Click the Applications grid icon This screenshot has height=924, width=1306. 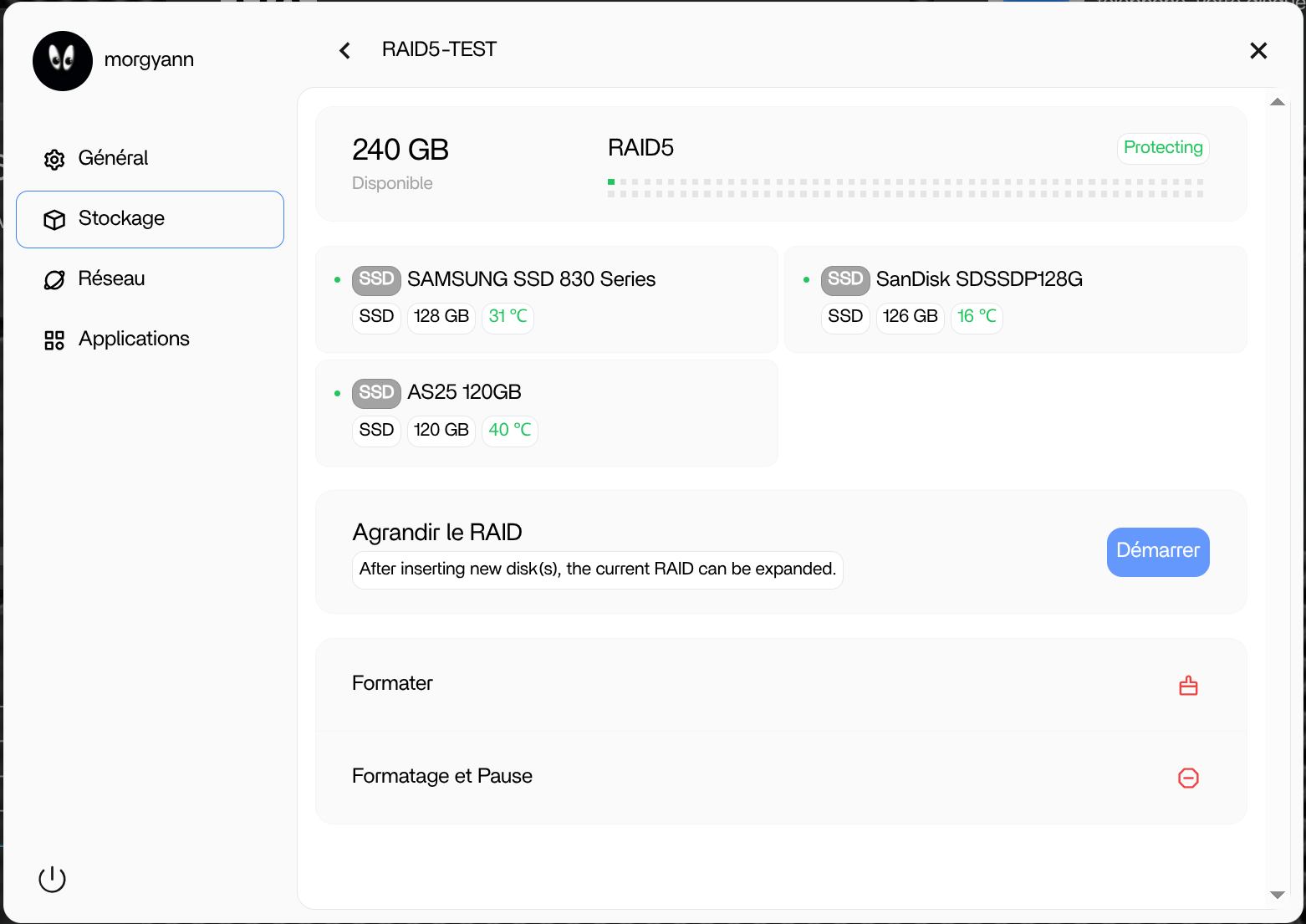(54, 340)
